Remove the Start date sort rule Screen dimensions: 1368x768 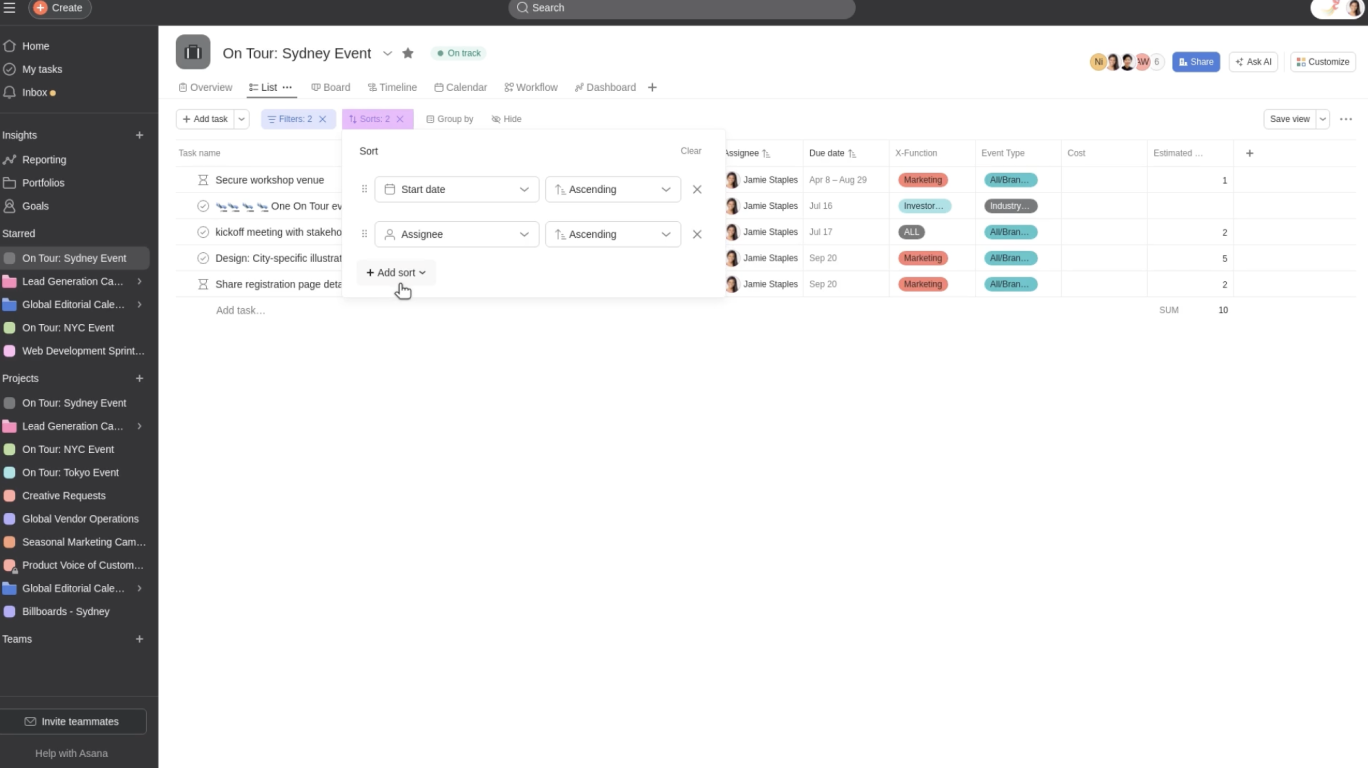[x=697, y=188]
